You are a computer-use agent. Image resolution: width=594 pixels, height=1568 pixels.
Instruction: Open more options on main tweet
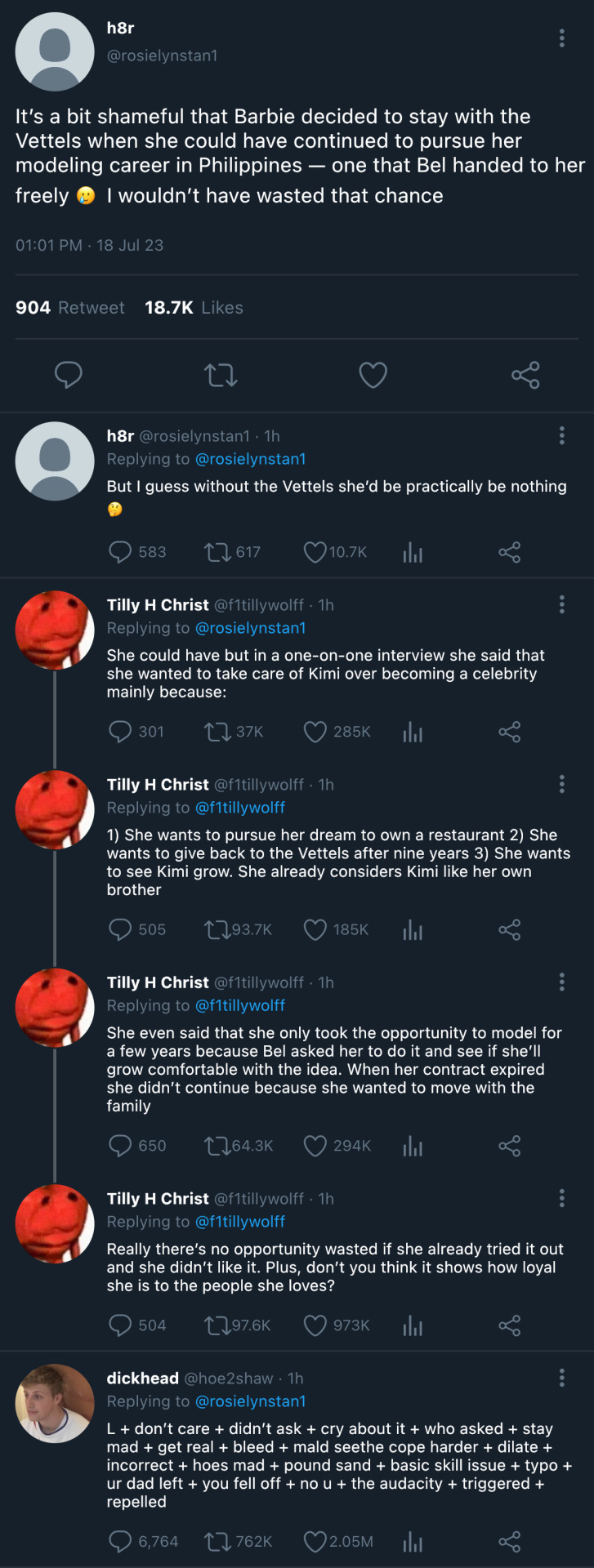561,38
